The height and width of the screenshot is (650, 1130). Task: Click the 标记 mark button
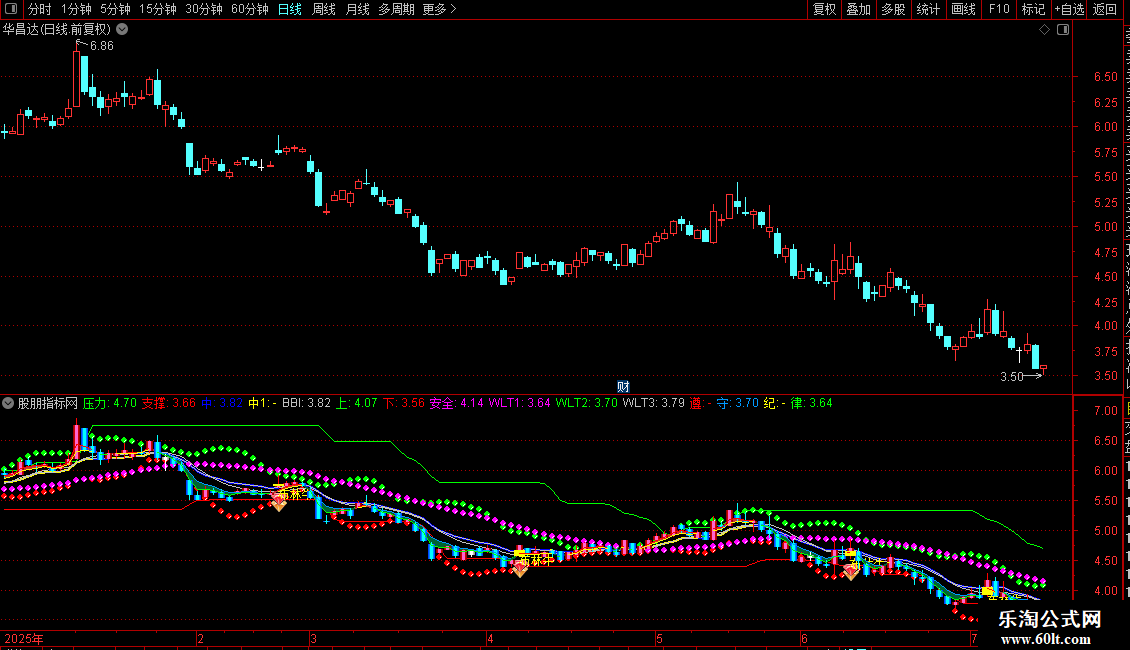tap(1033, 9)
